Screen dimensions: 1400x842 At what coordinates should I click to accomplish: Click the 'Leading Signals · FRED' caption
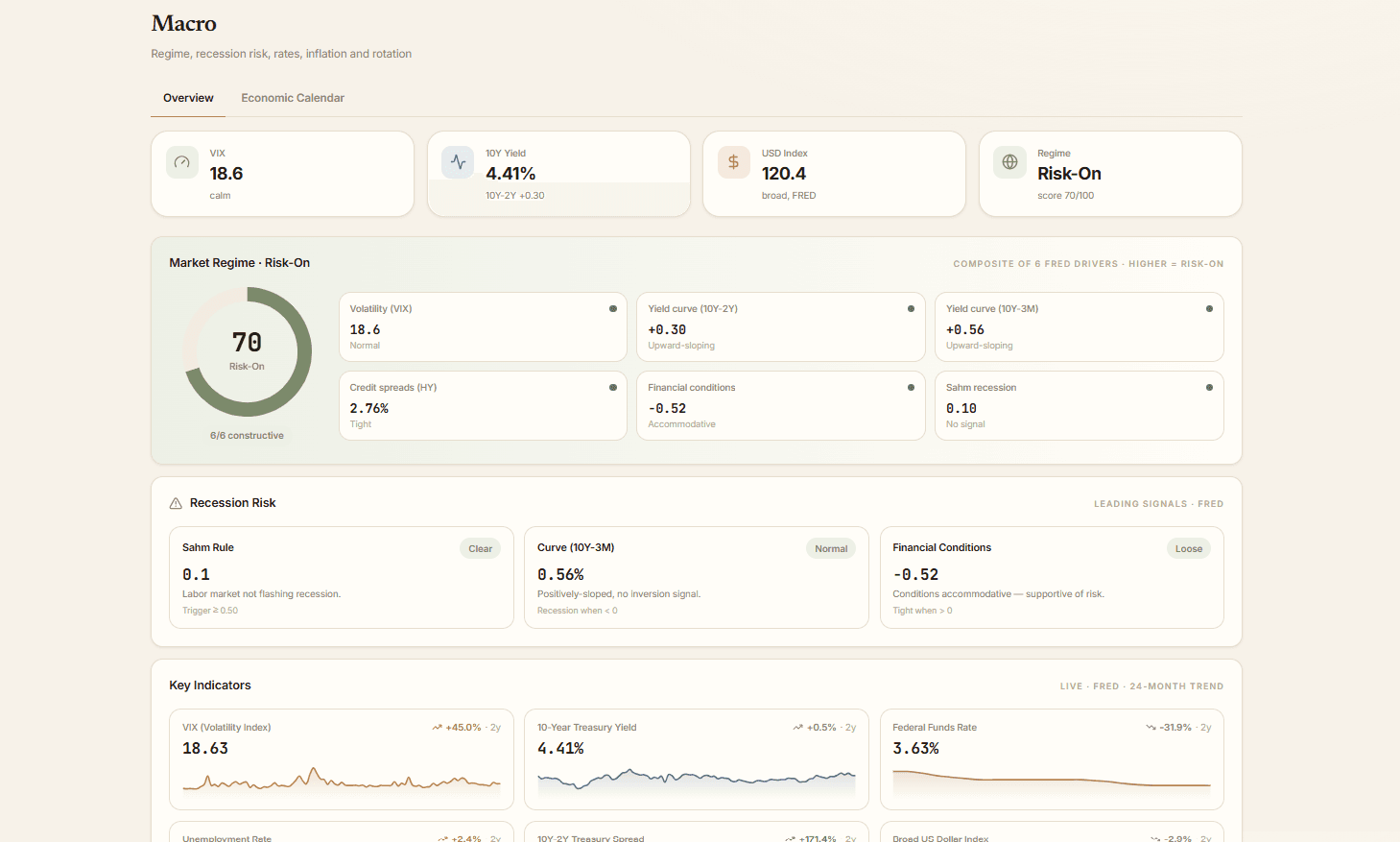(1158, 504)
